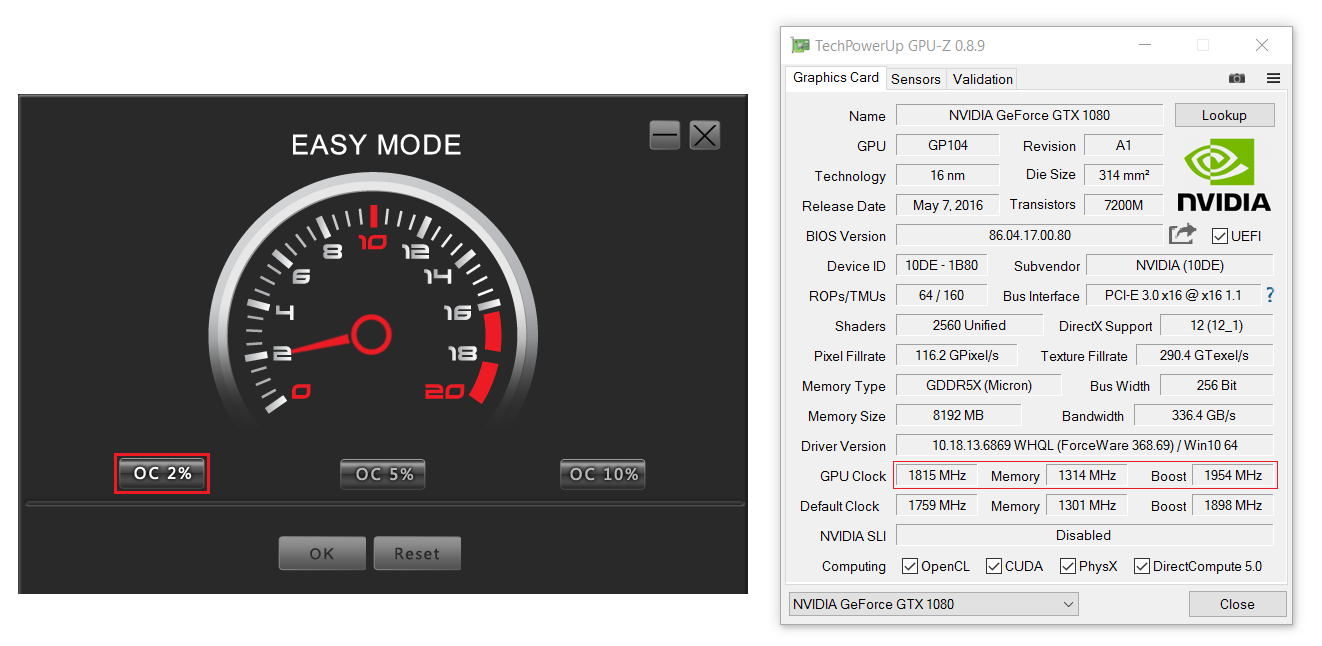Minimize the Easy Mode window

(665, 135)
